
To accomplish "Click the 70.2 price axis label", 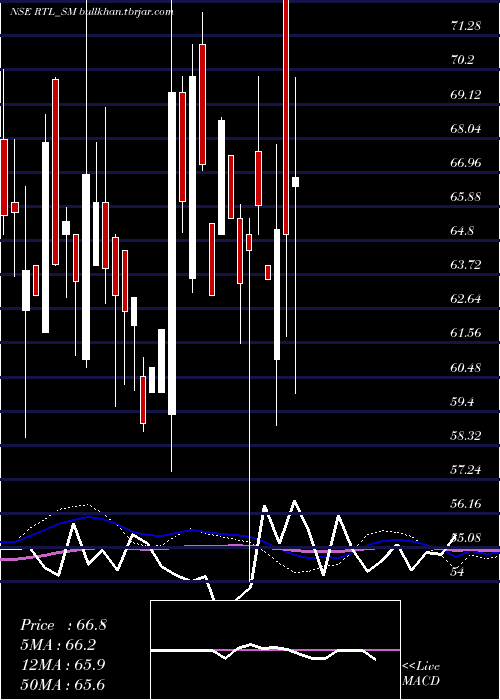I will pyautogui.click(x=462, y=60).
